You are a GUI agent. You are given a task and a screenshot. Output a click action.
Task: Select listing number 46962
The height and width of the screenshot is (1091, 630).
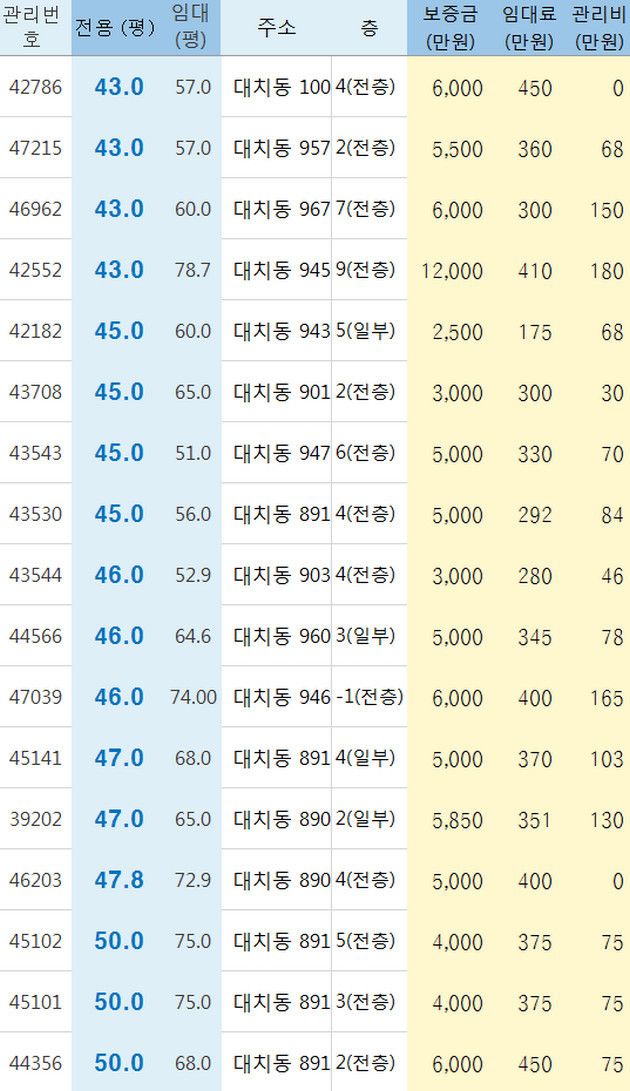[x=36, y=209]
